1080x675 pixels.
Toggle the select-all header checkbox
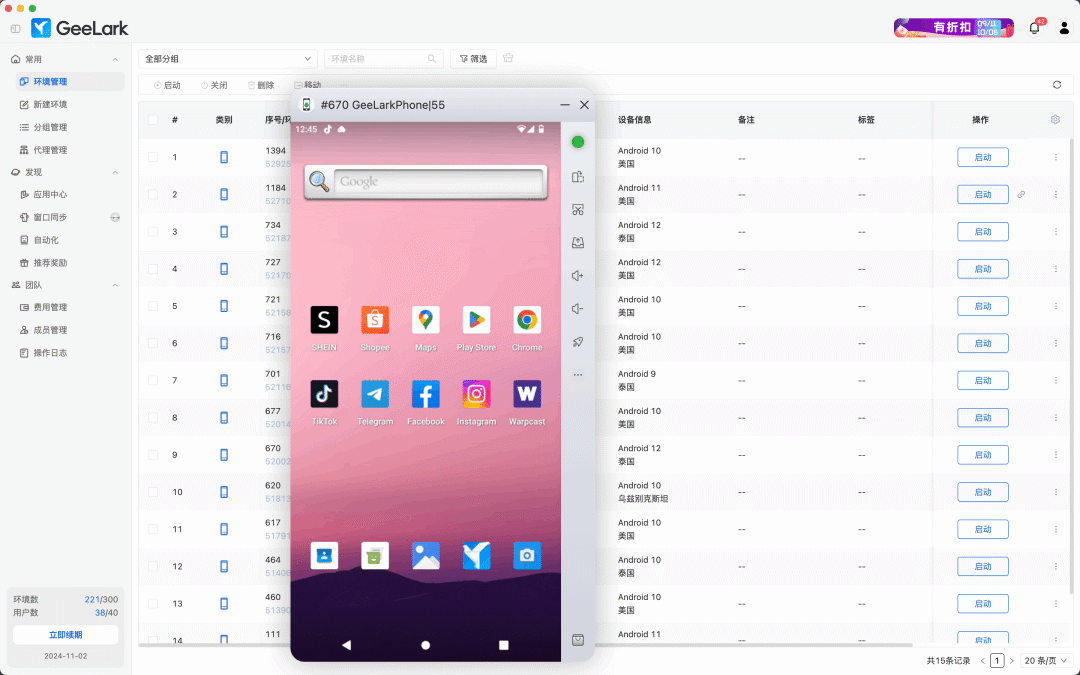point(153,120)
